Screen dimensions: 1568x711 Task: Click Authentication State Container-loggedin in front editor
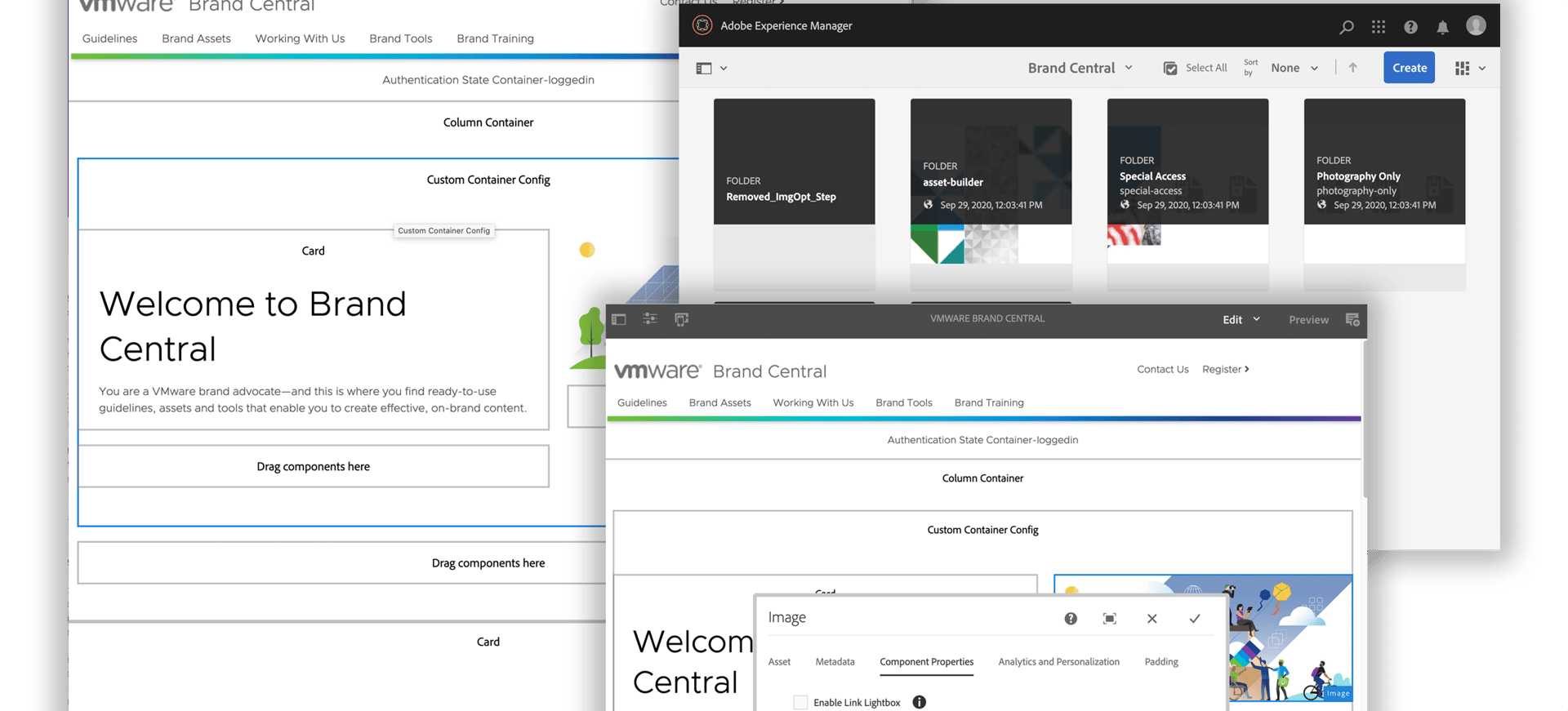pos(982,440)
